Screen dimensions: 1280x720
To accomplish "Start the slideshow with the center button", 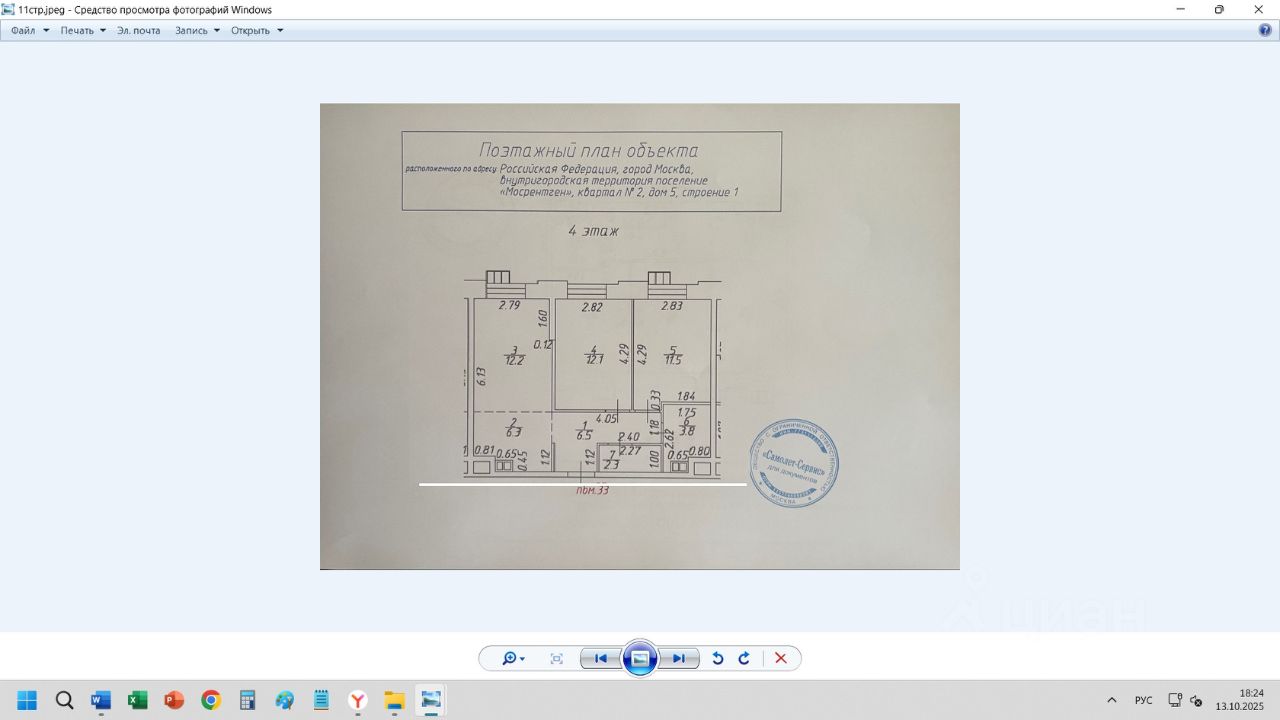I will click(x=640, y=658).
